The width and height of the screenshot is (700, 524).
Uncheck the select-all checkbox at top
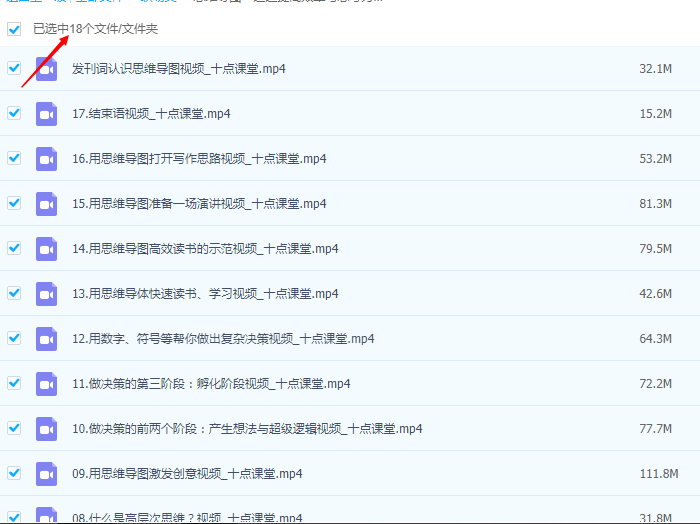14,30
